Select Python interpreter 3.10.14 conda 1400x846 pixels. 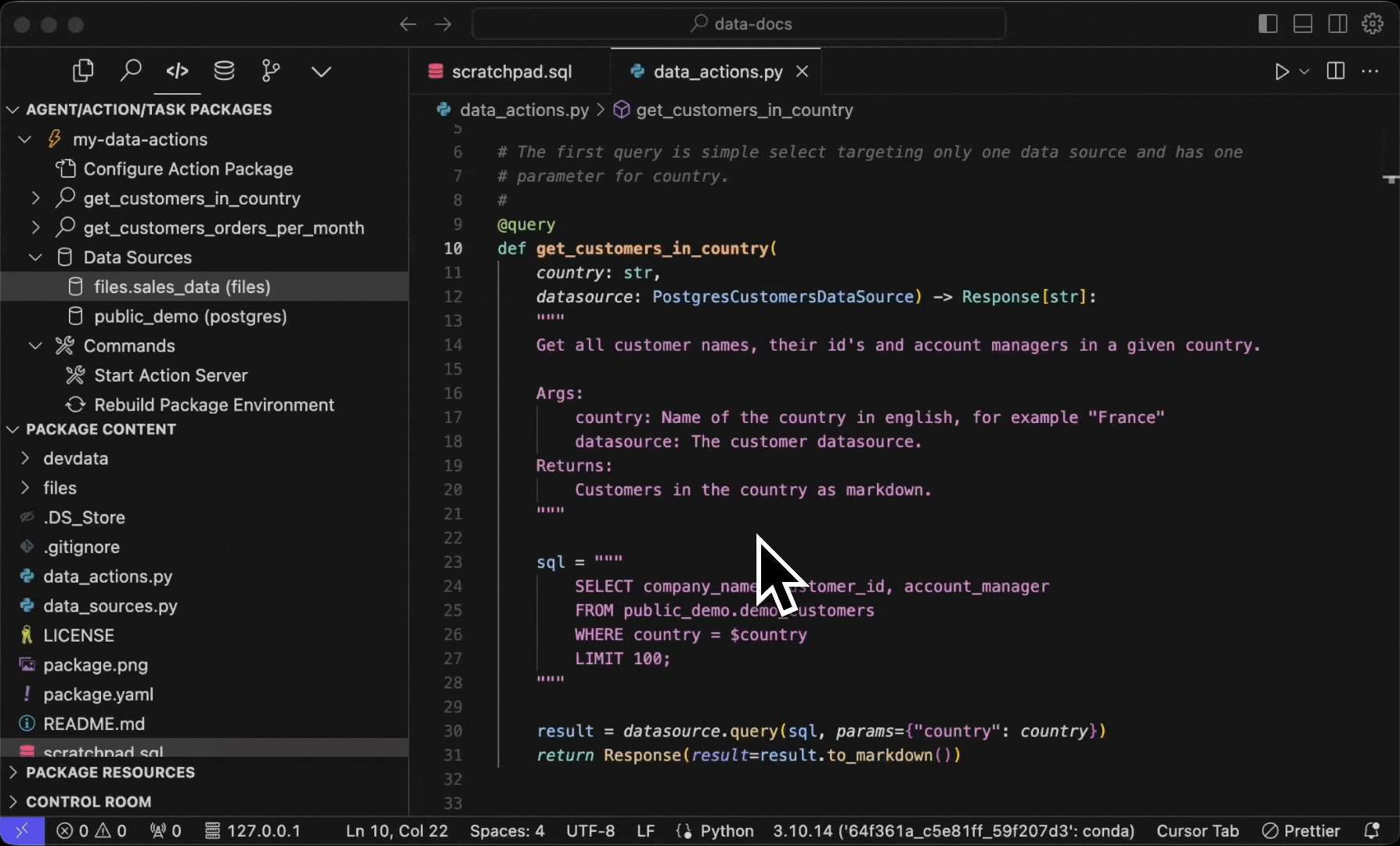[x=954, y=831]
